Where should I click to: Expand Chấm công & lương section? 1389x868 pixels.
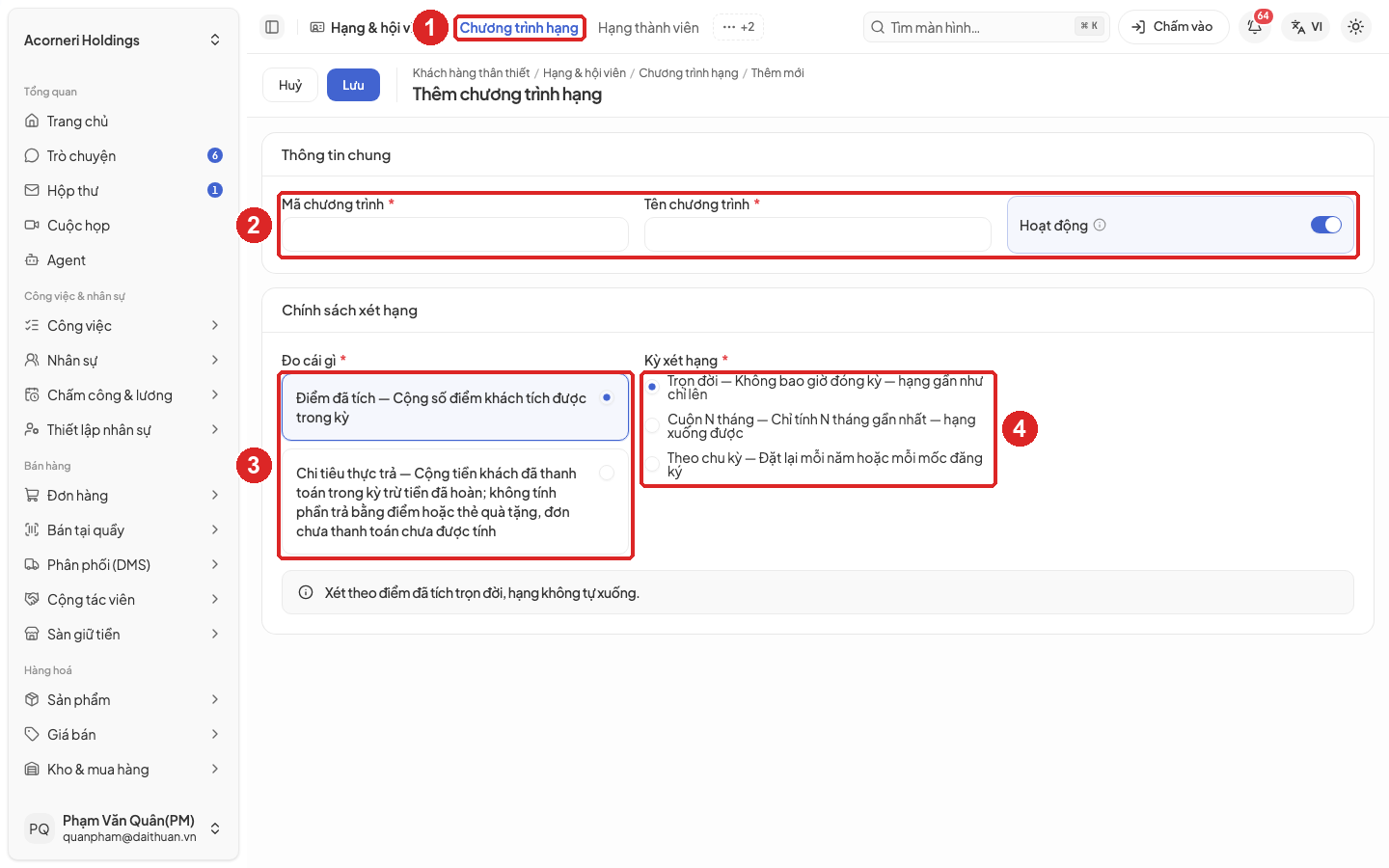coord(123,395)
